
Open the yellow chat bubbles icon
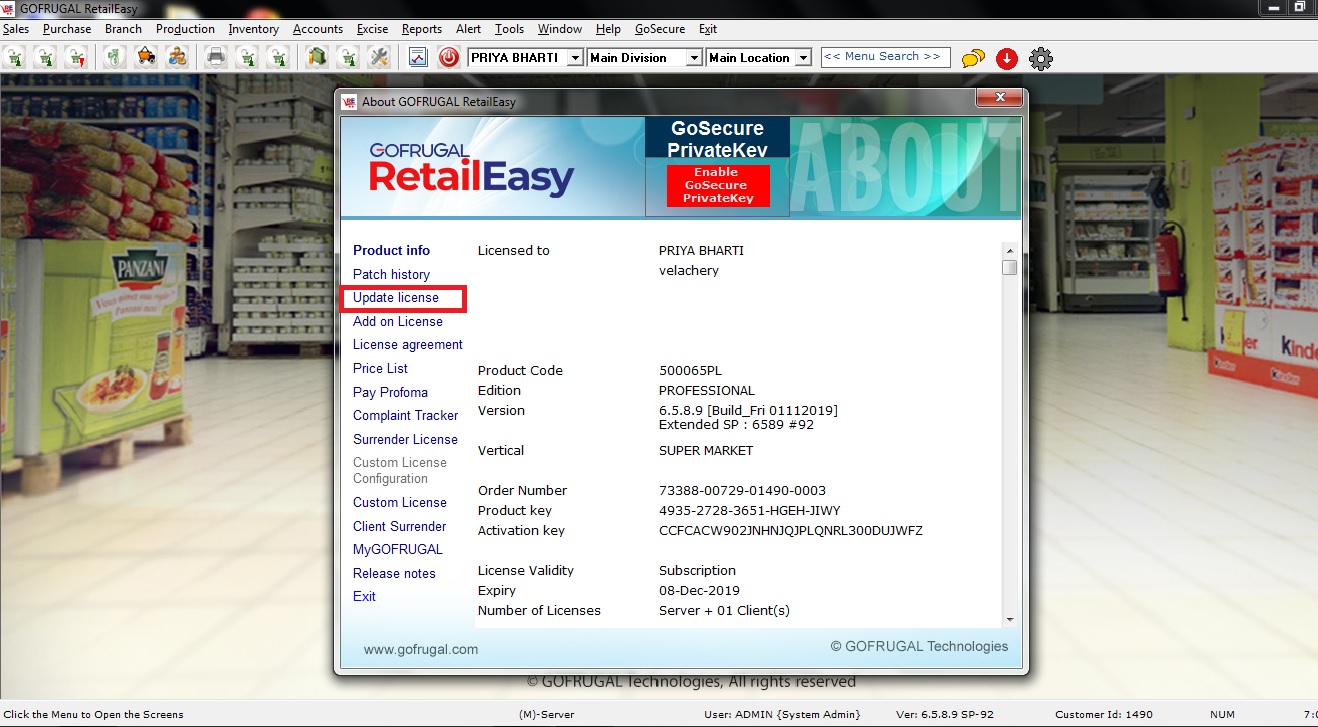coord(973,59)
